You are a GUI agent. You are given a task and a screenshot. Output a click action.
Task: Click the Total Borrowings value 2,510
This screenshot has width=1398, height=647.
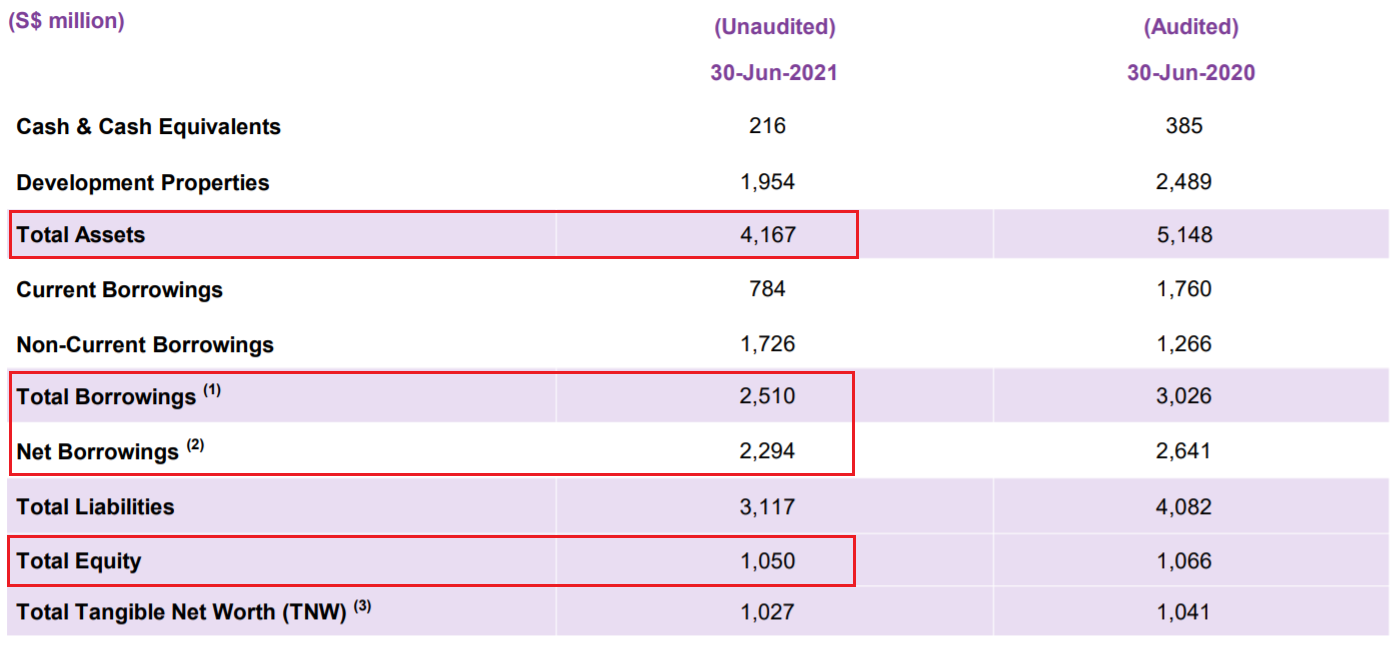(767, 396)
